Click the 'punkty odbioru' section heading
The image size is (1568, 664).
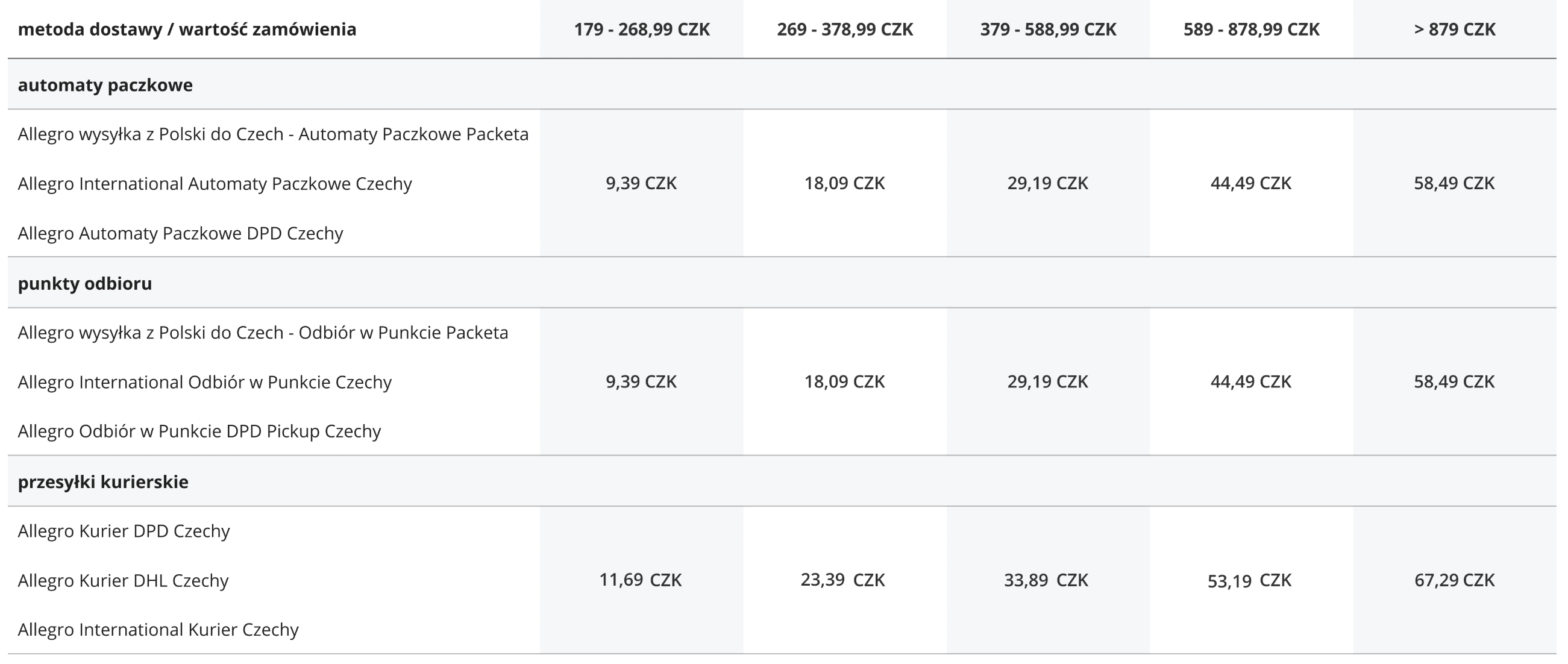tap(84, 284)
